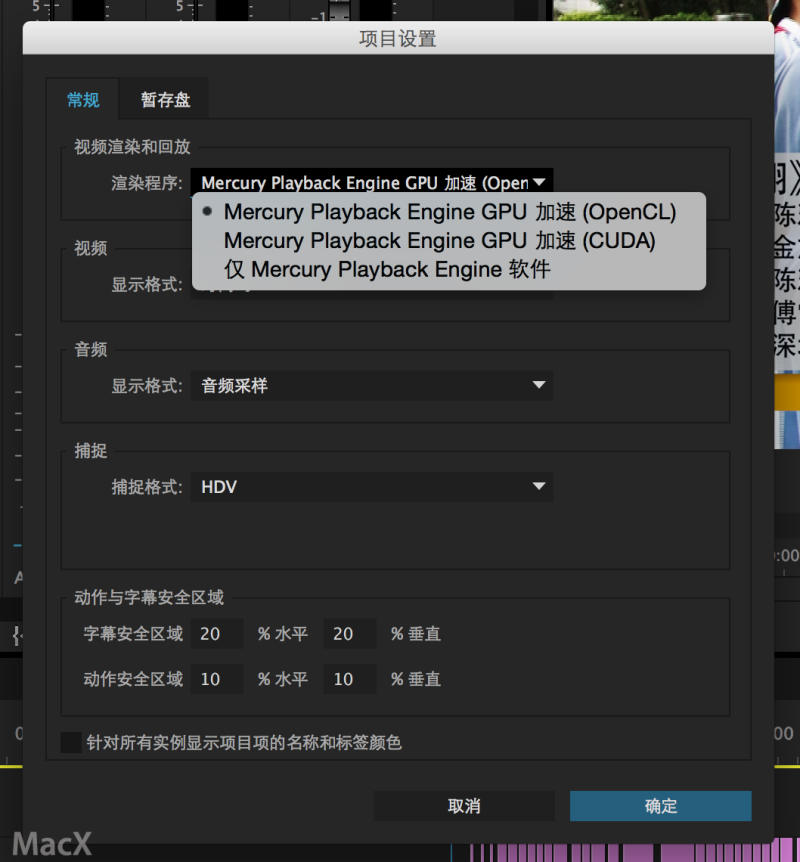Enable 针对所有实例显示项目项的名称和标签颜色 checkbox
The width and height of the screenshot is (800, 862).
pyautogui.click(x=70, y=743)
